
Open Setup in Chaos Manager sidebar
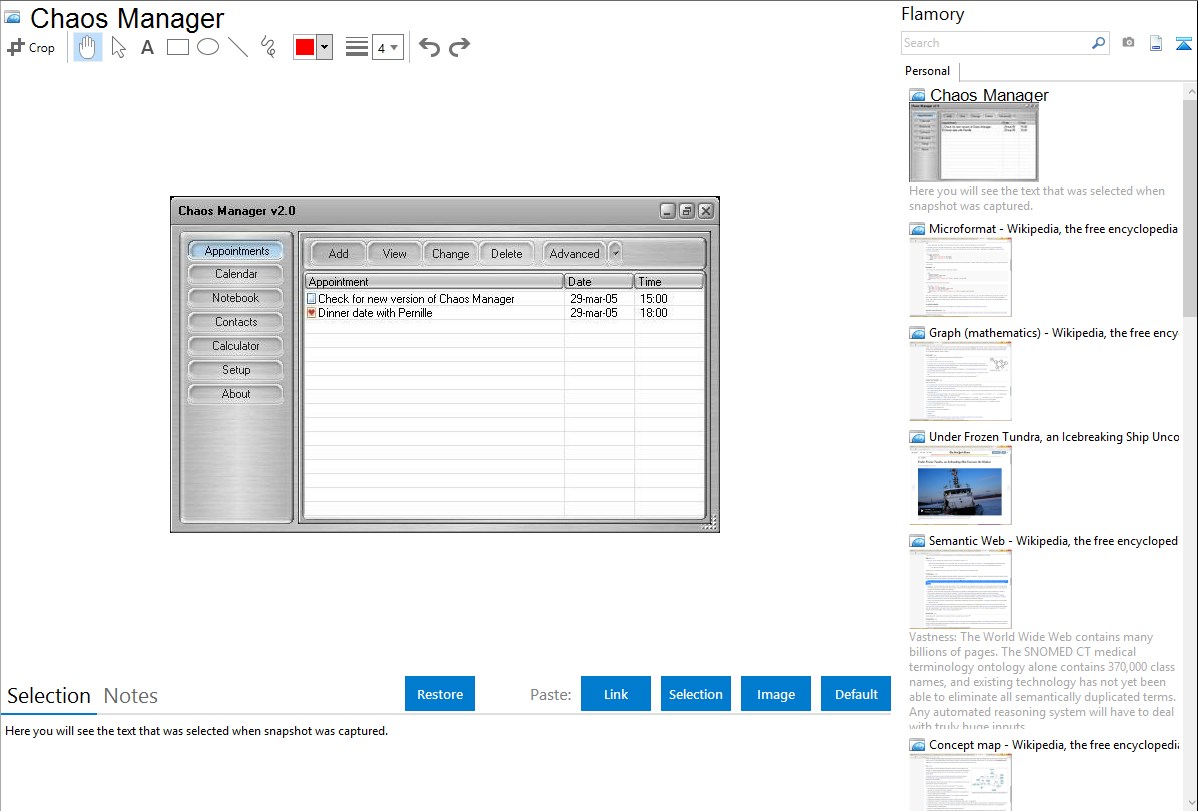[x=236, y=370]
